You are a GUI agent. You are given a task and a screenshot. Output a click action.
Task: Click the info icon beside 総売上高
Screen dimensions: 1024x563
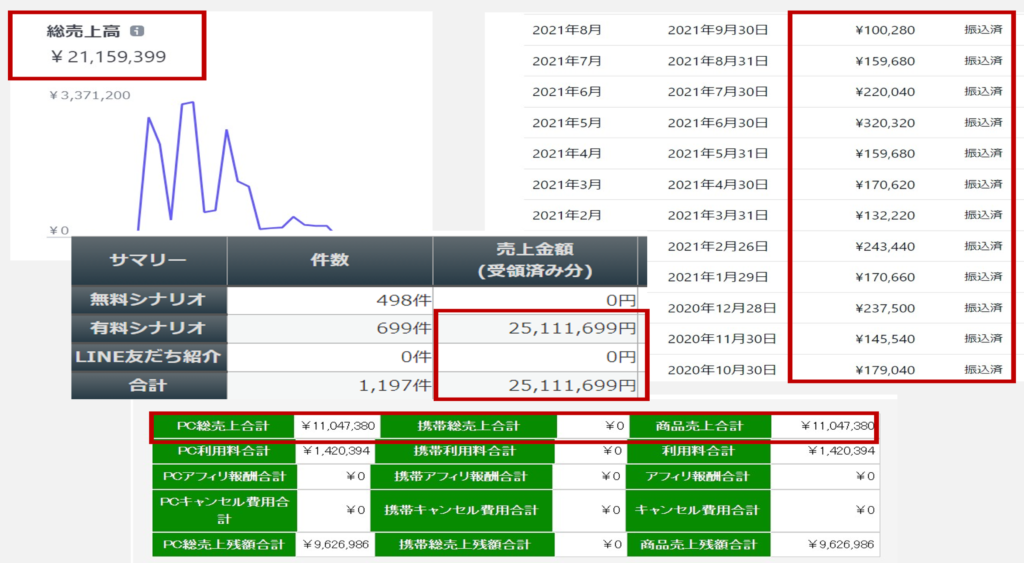pyautogui.click(x=137, y=32)
